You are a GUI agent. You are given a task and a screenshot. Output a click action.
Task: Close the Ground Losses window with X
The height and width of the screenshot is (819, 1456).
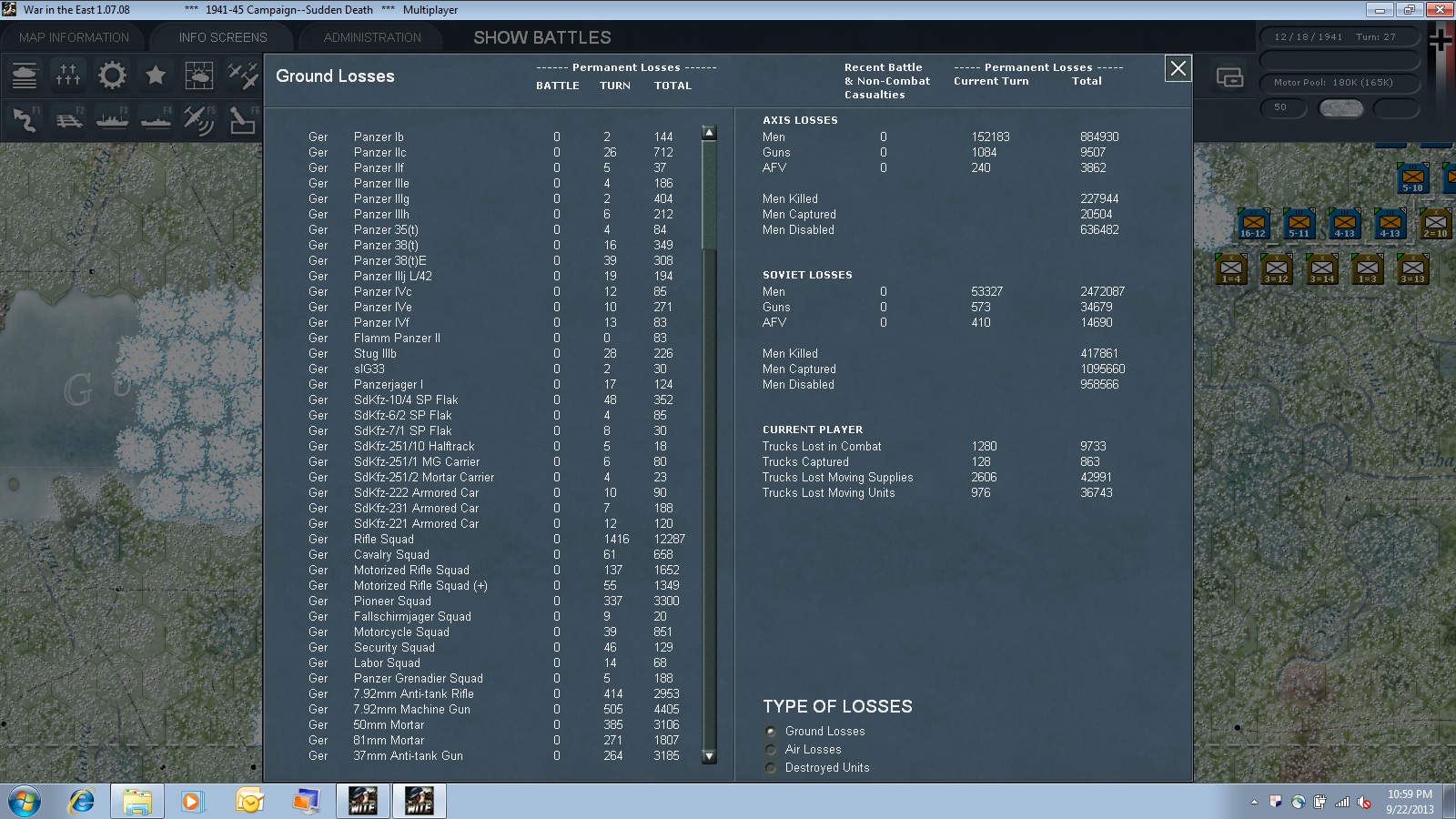tap(1178, 68)
